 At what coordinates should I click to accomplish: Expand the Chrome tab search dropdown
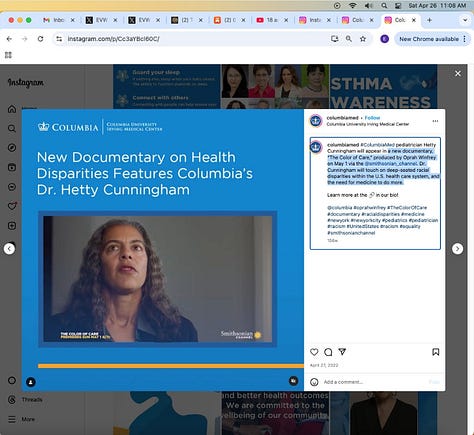click(465, 20)
